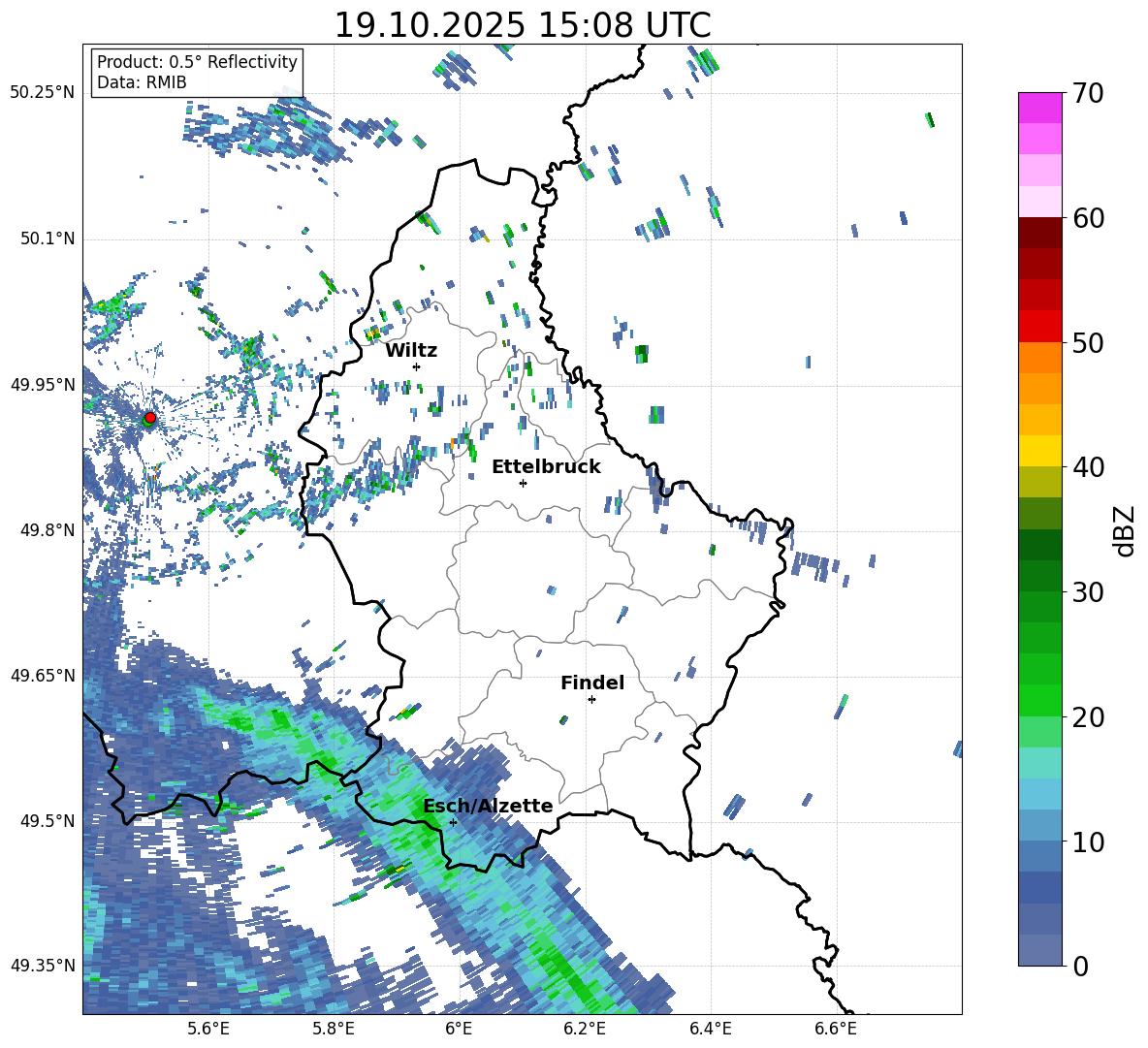
Task: Click the 6°E longitude label
Action: coord(459,1029)
